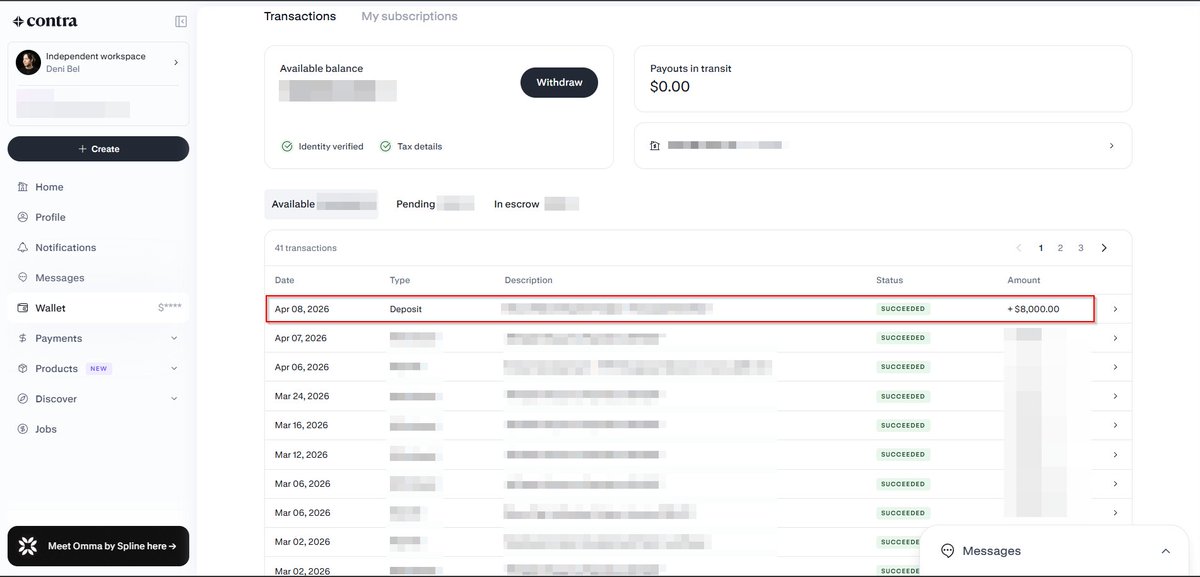Open Messages in the sidebar
1200x577 pixels.
[x=60, y=278]
